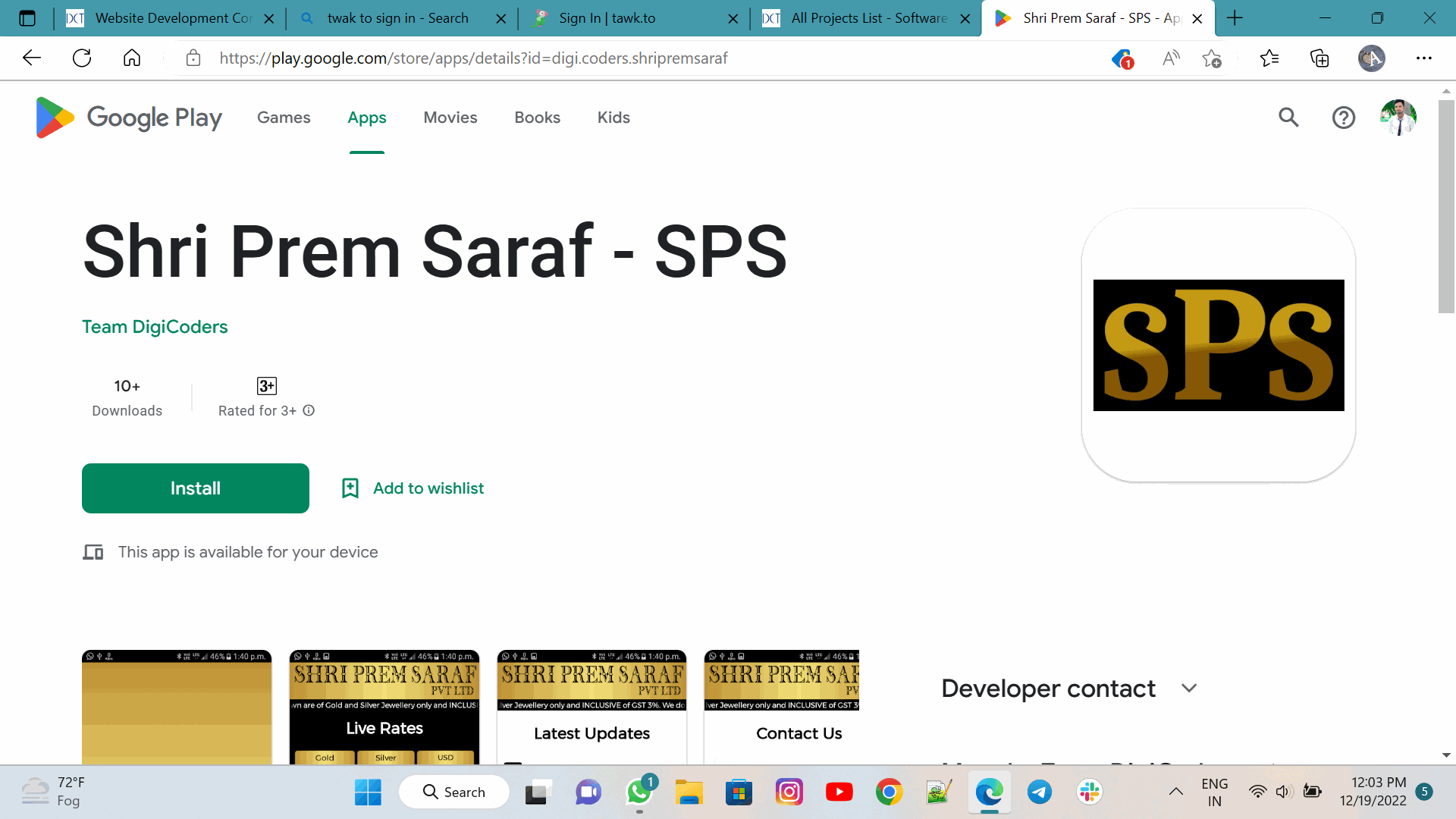
Task: Close the Sign In tawk.to tab
Action: pos(733,19)
